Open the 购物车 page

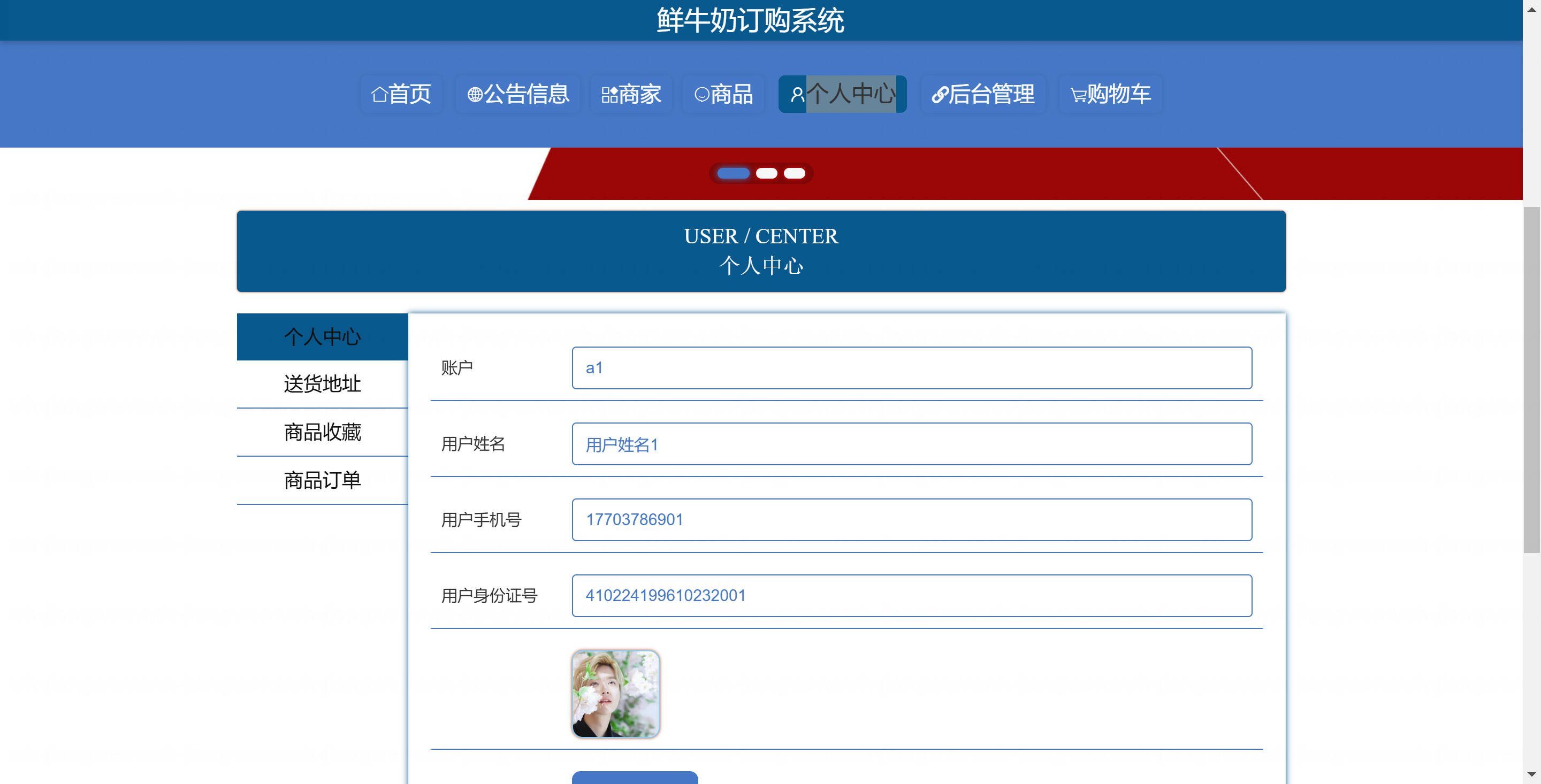pyautogui.click(x=1110, y=94)
